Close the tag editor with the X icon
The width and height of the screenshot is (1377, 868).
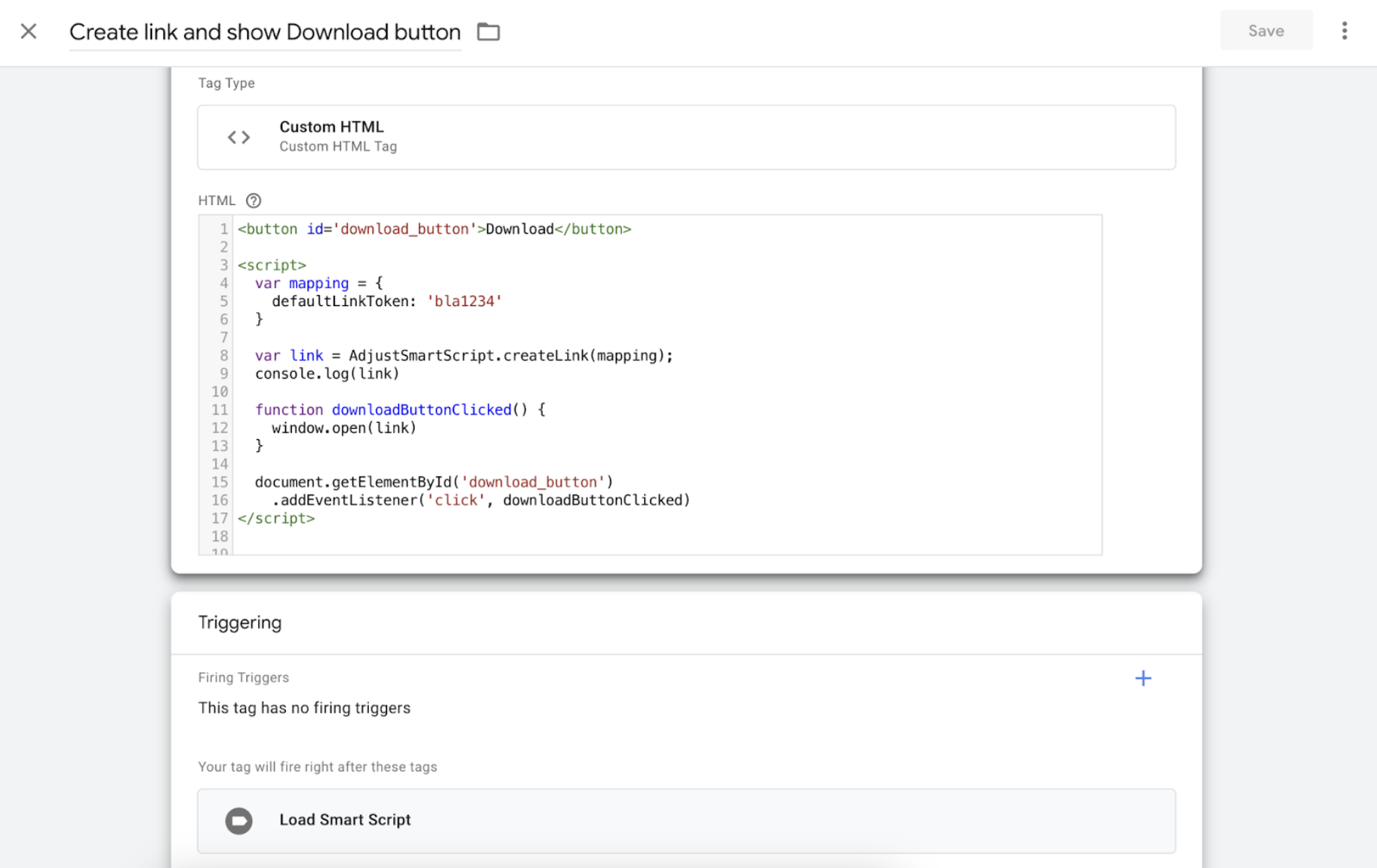click(x=28, y=31)
